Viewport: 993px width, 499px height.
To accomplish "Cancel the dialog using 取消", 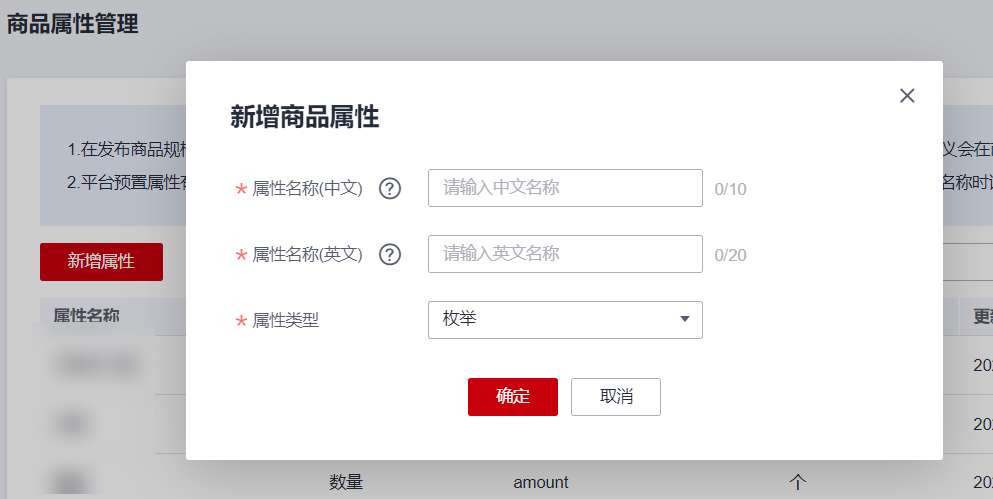I will pyautogui.click(x=616, y=397).
